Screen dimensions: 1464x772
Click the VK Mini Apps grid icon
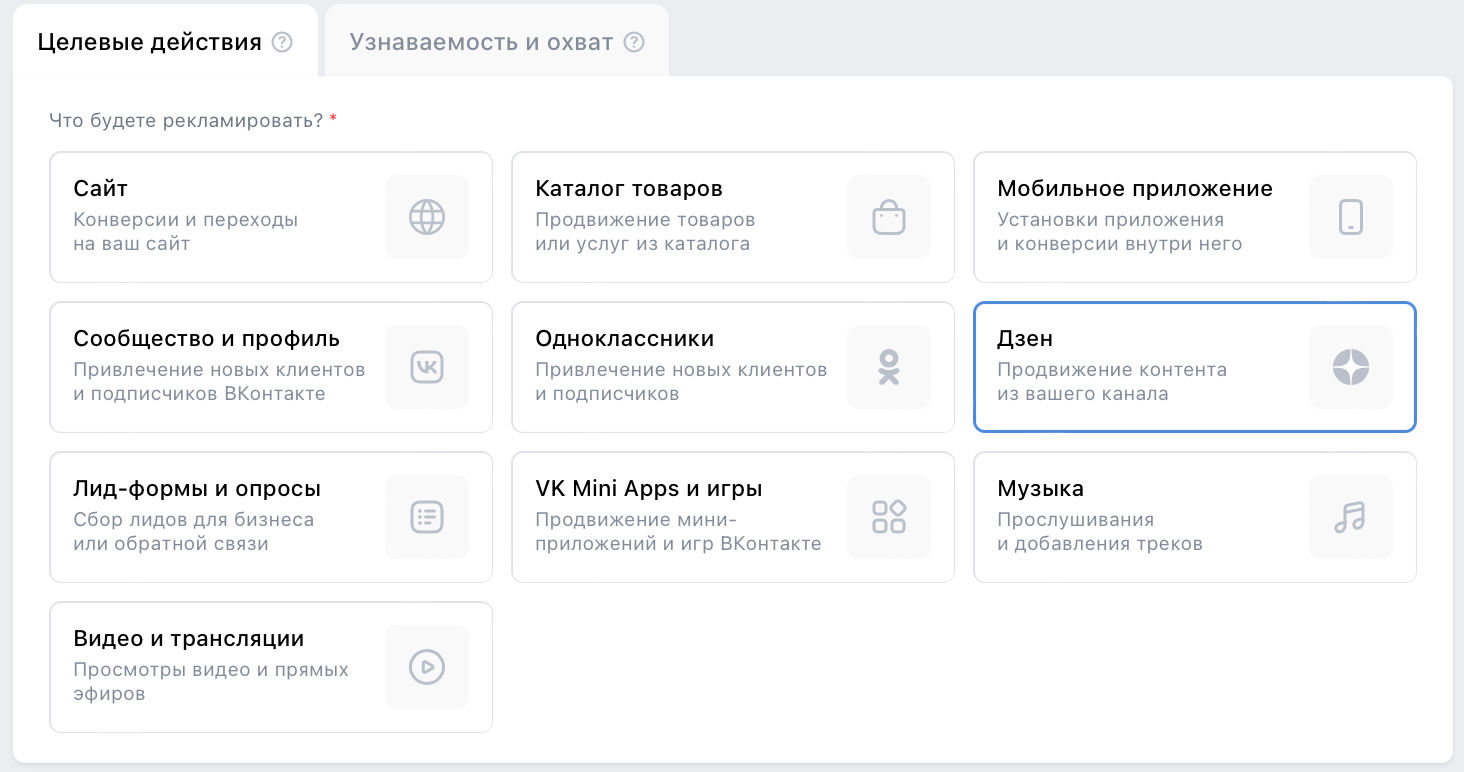889,517
